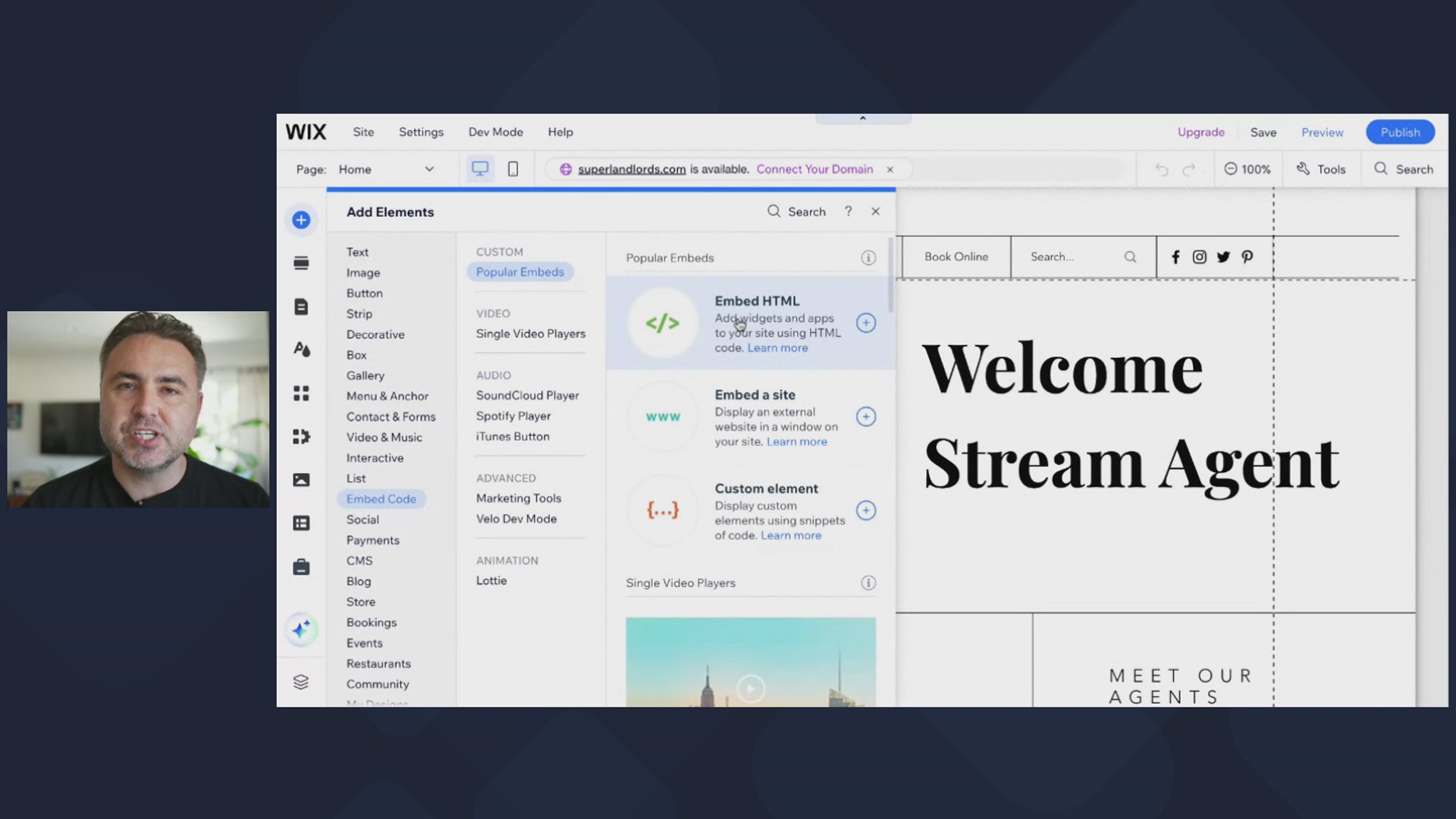Click the Instagram icon in site header
Screen dimensions: 1456x819
coord(1199,257)
